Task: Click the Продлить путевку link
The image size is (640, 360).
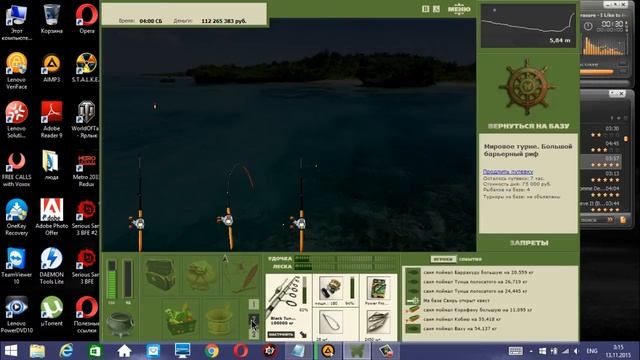Action: coord(508,172)
